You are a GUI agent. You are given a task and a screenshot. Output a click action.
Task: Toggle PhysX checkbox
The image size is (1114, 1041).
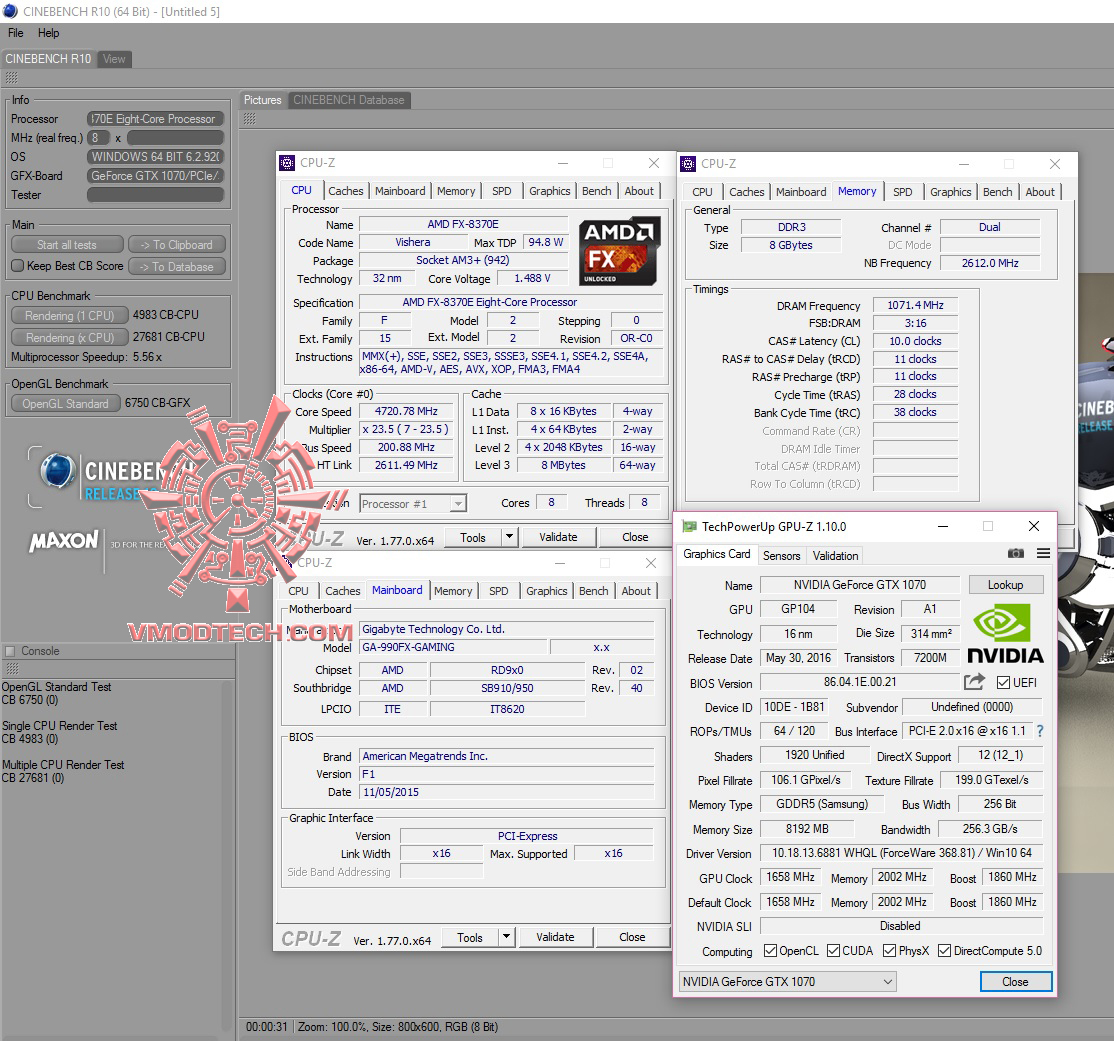[889, 951]
